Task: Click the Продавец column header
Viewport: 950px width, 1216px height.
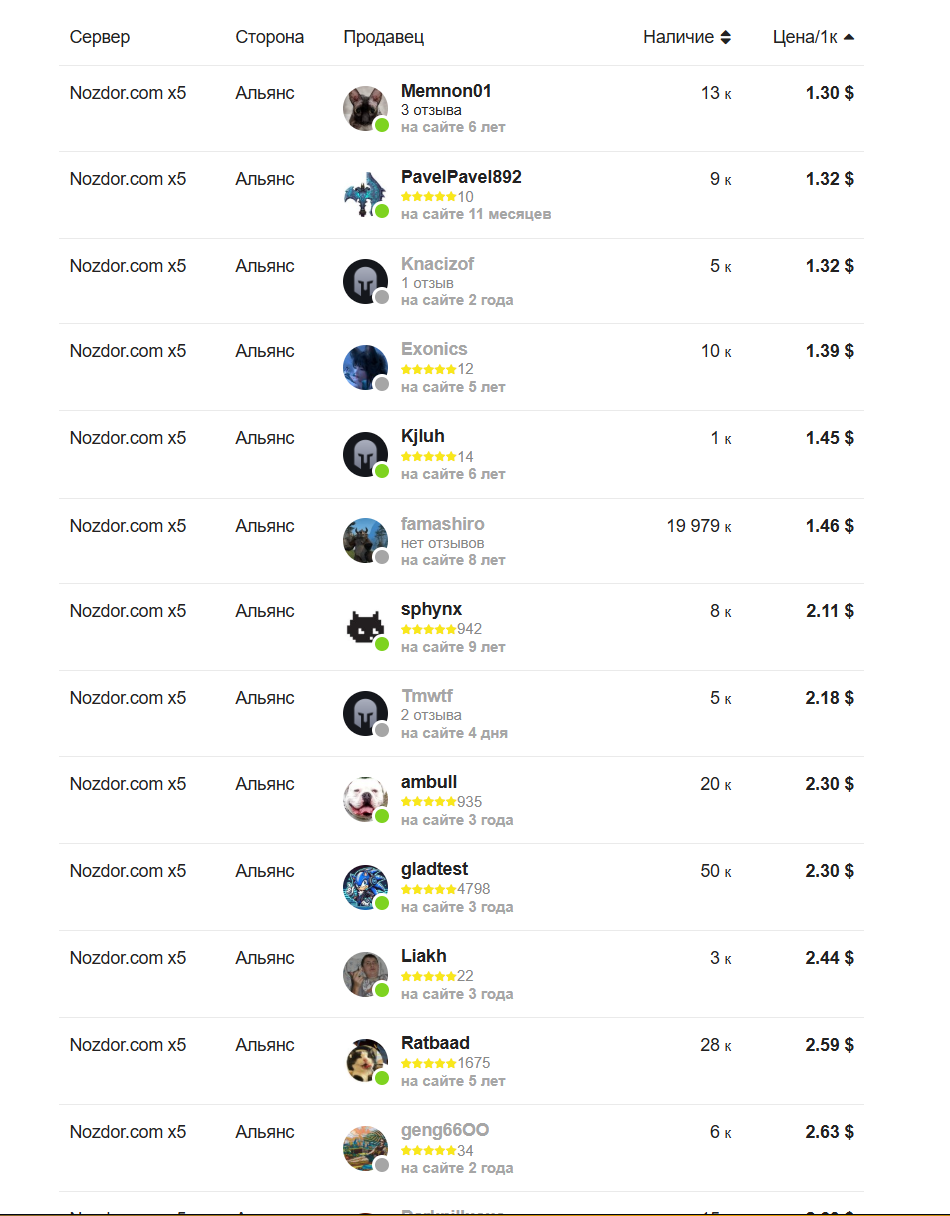Action: pyautogui.click(x=383, y=37)
